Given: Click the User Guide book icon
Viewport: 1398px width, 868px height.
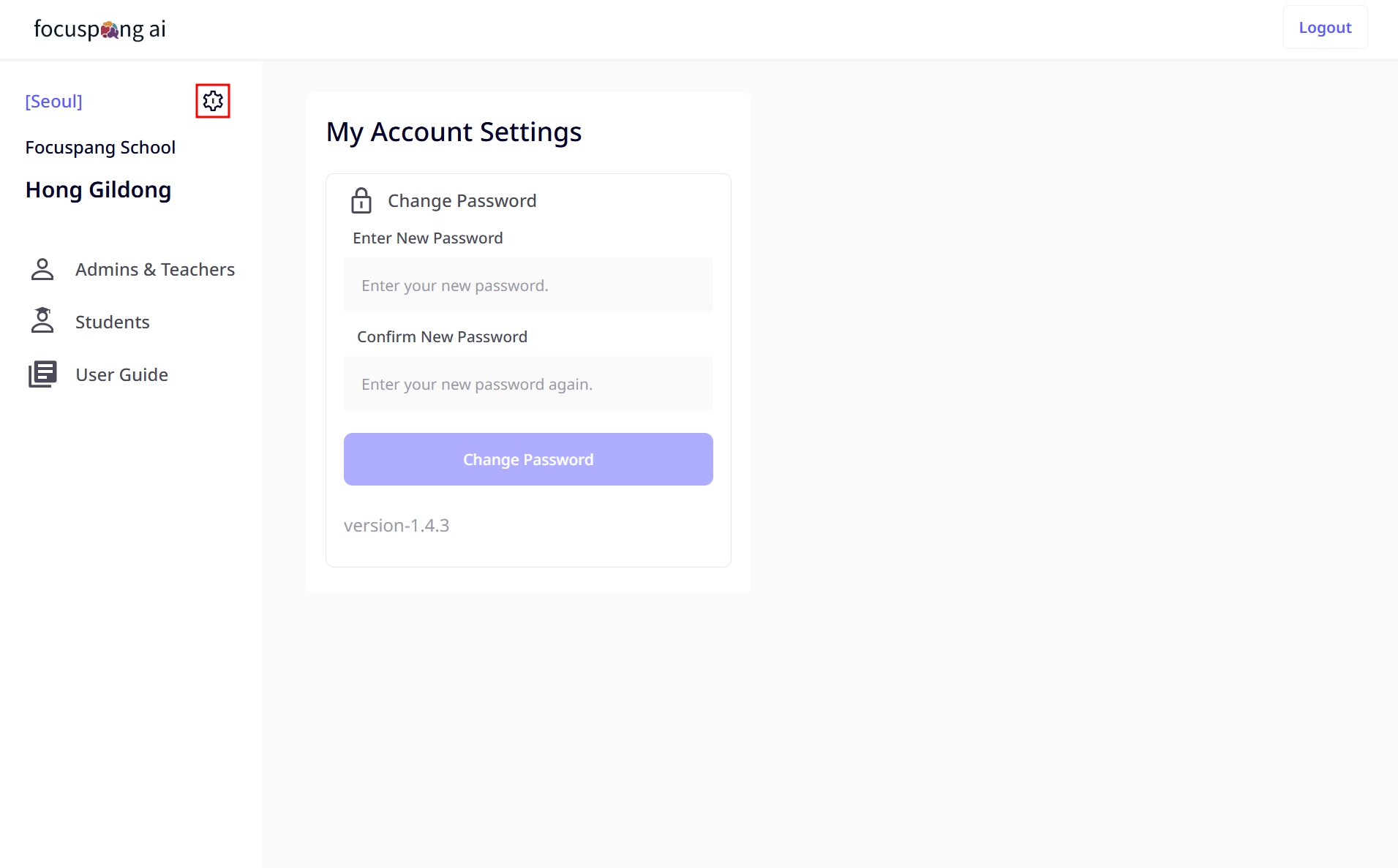Looking at the screenshot, I should tap(42, 374).
